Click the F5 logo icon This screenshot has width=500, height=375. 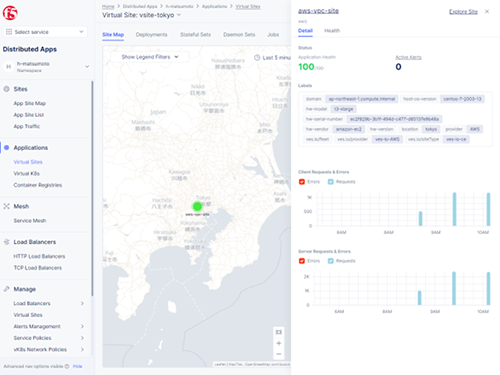click(10, 13)
